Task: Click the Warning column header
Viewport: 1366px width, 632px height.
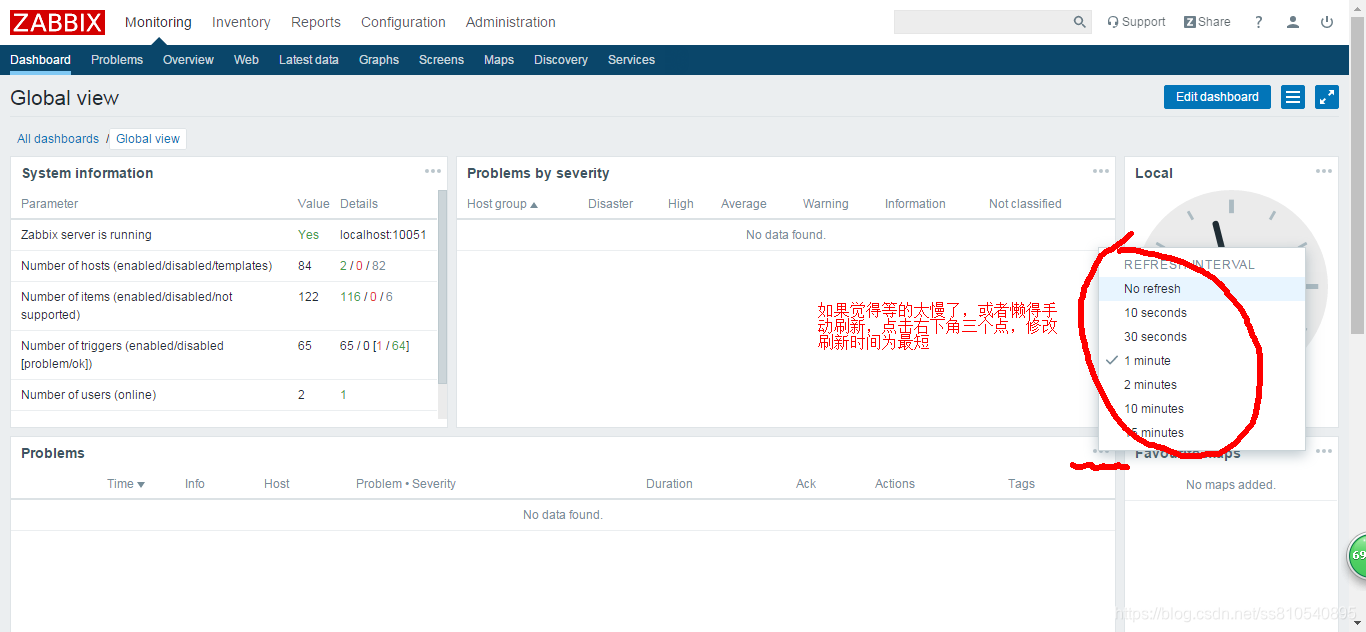Action: [825, 204]
